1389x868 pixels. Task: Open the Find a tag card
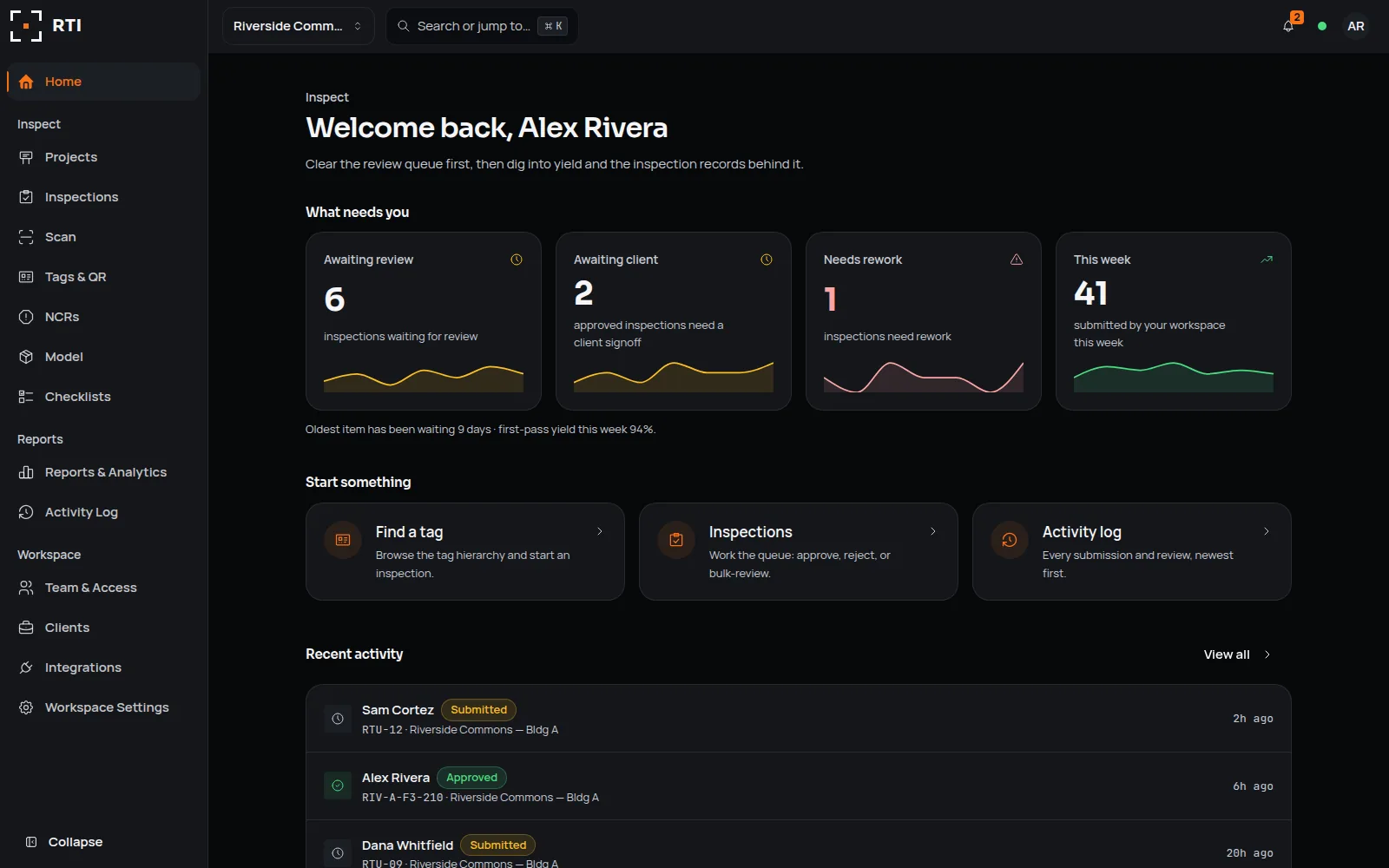click(465, 551)
